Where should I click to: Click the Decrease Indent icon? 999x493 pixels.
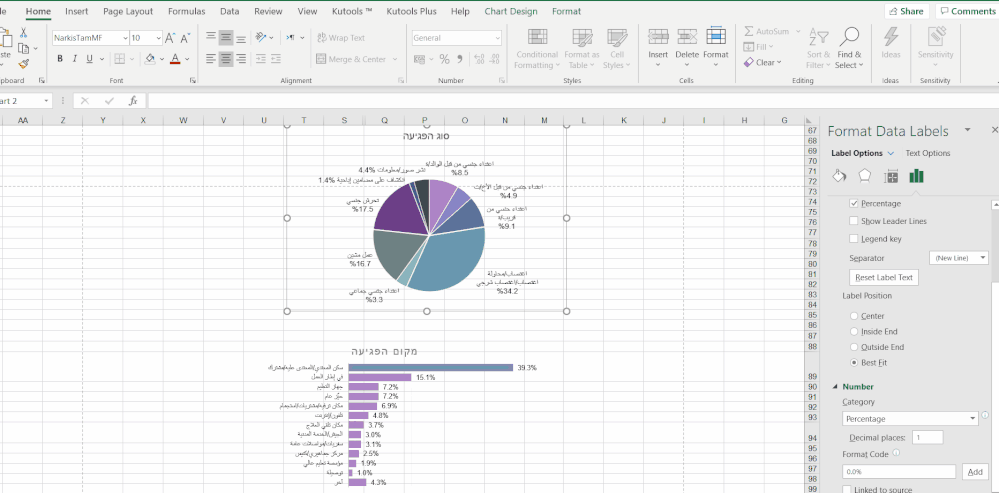(261, 59)
